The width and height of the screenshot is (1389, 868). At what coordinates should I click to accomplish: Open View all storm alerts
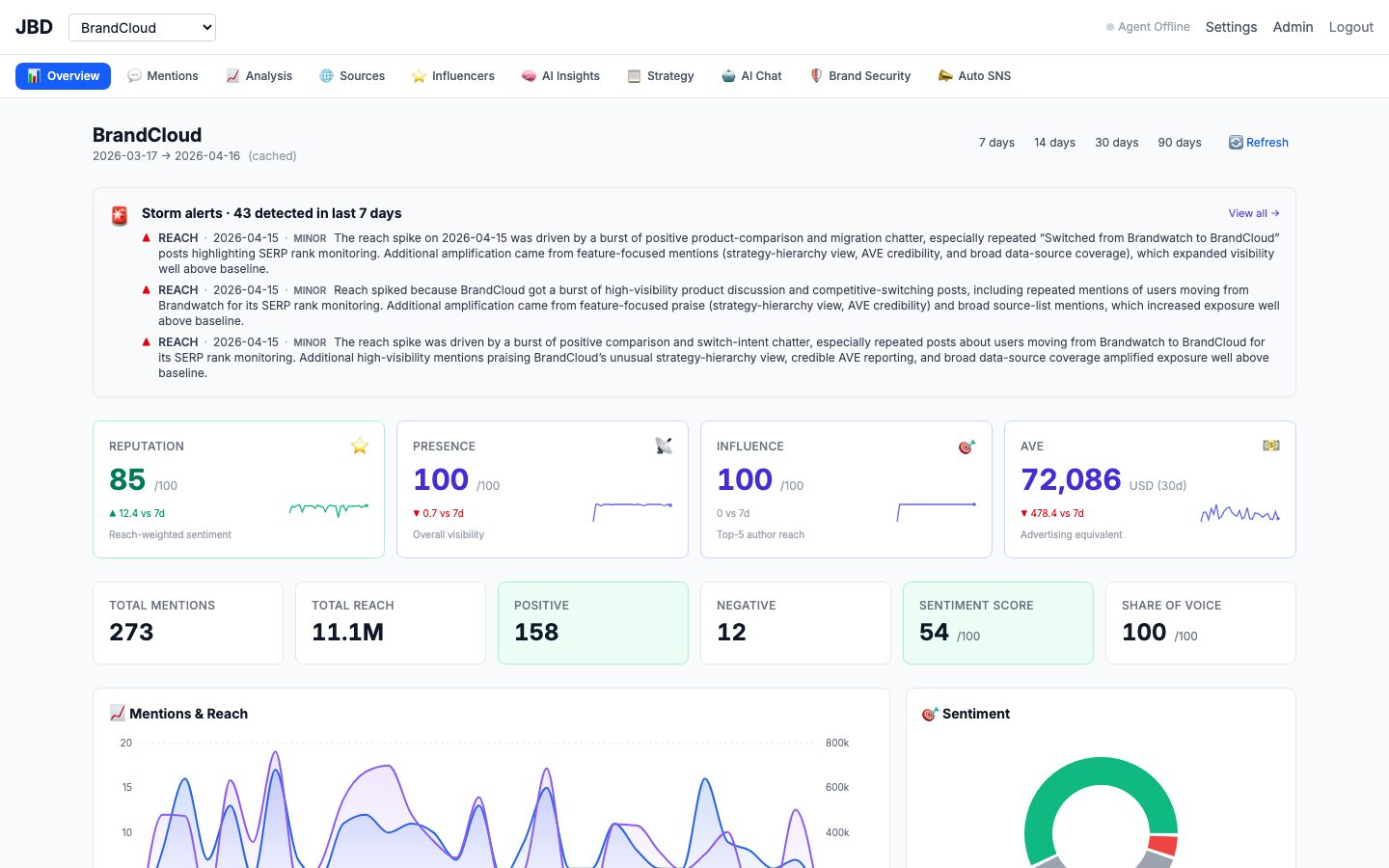click(1254, 213)
